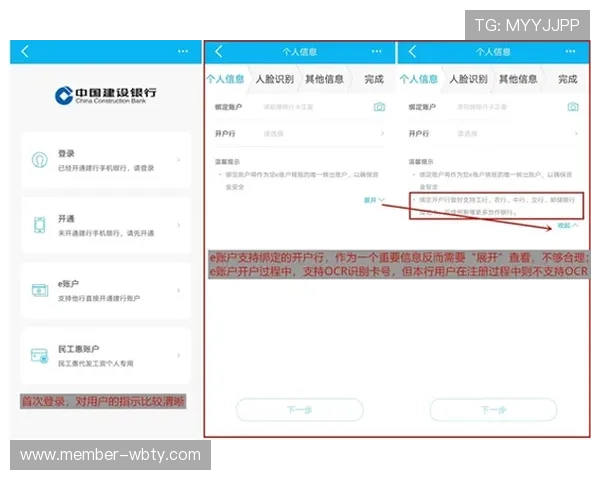Image resolution: width=600 pixels, height=480 pixels.
Task: Tap camera OCR icon on expanded-tips screen
Action: [573, 107]
